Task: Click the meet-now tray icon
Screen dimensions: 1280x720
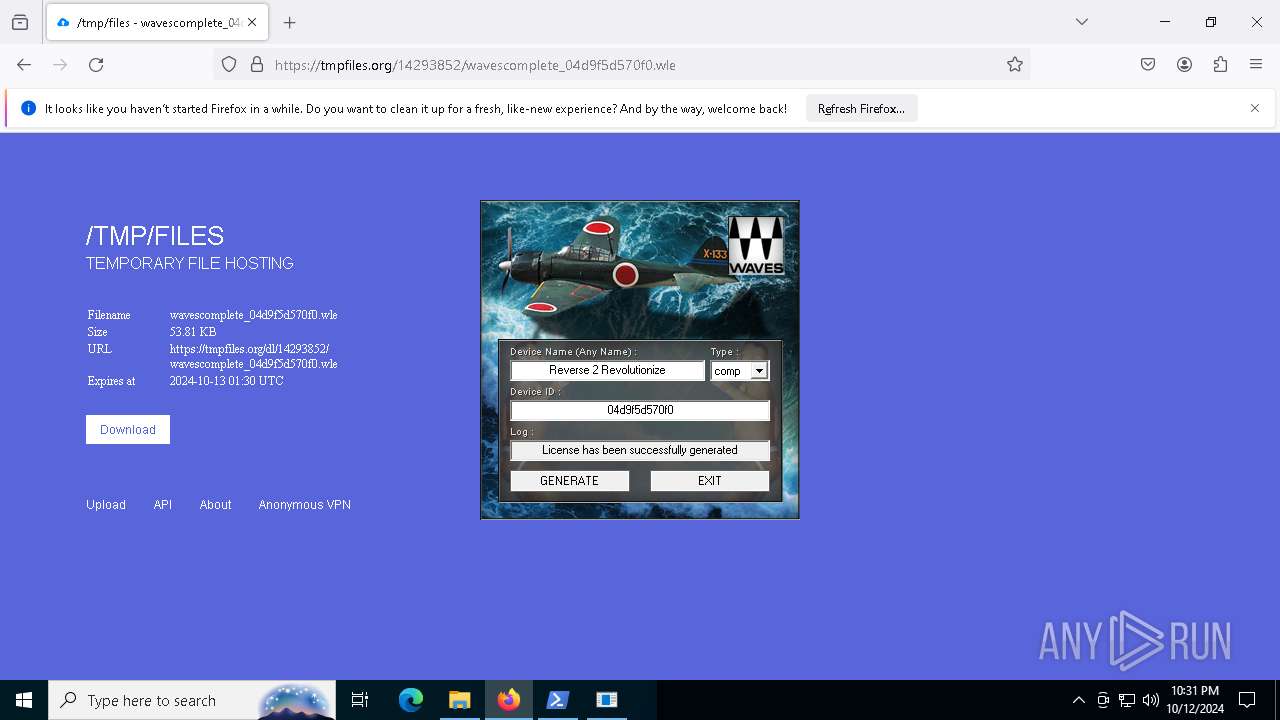Action: point(1103,700)
